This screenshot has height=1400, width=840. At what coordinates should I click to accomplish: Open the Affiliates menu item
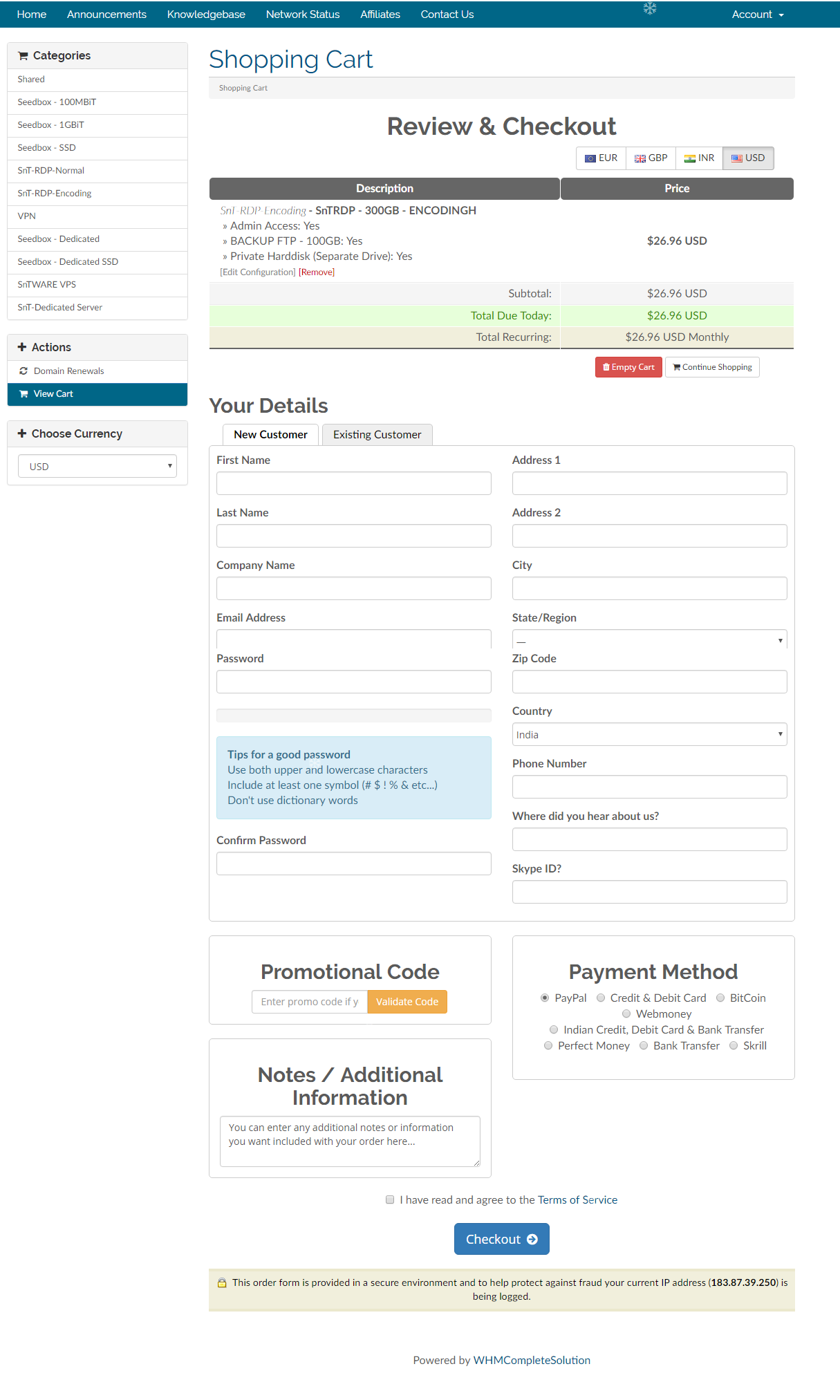pyautogui.click(x=380, y=15)
